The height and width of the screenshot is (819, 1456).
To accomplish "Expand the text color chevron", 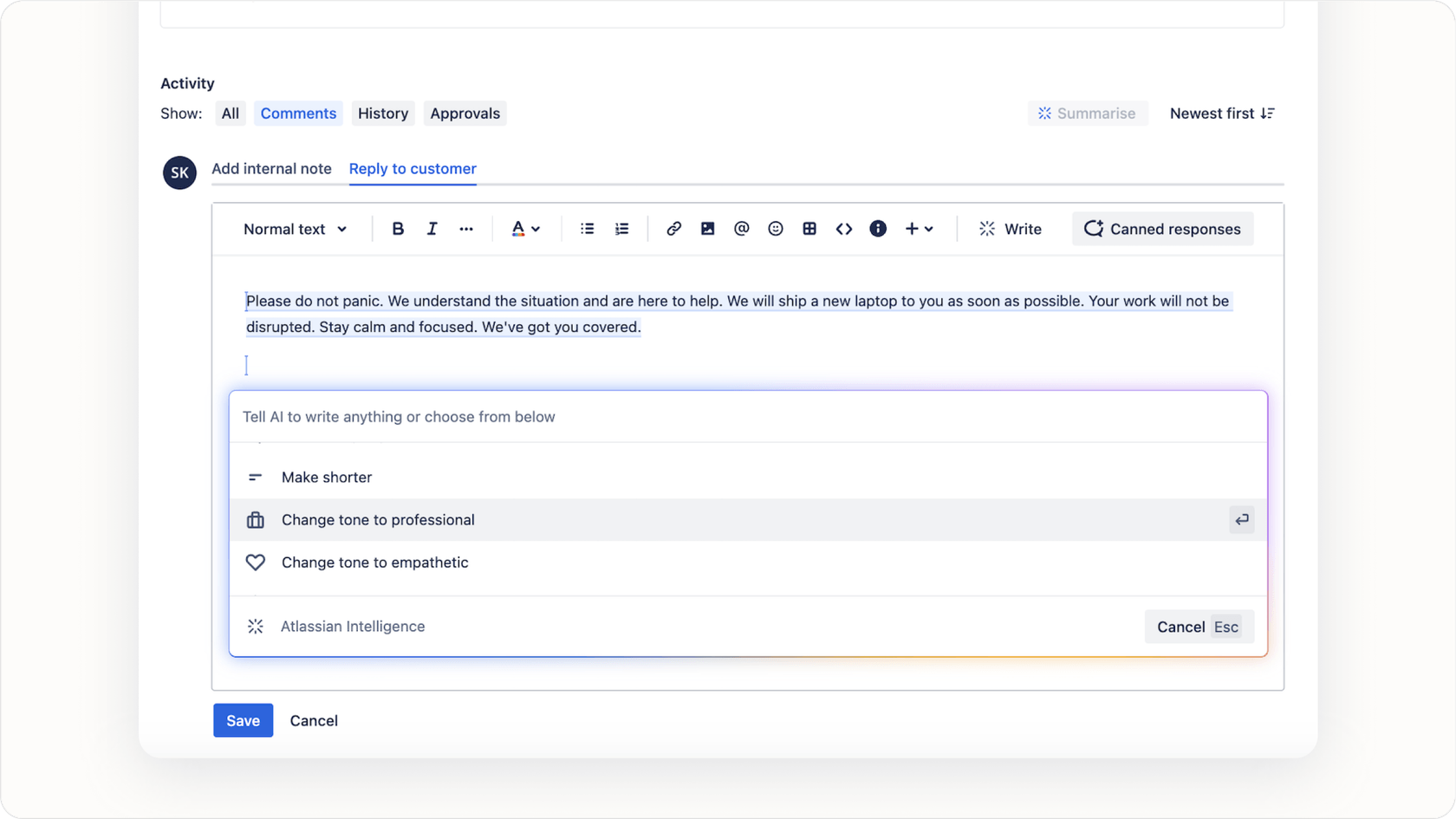I will point(536,229).
